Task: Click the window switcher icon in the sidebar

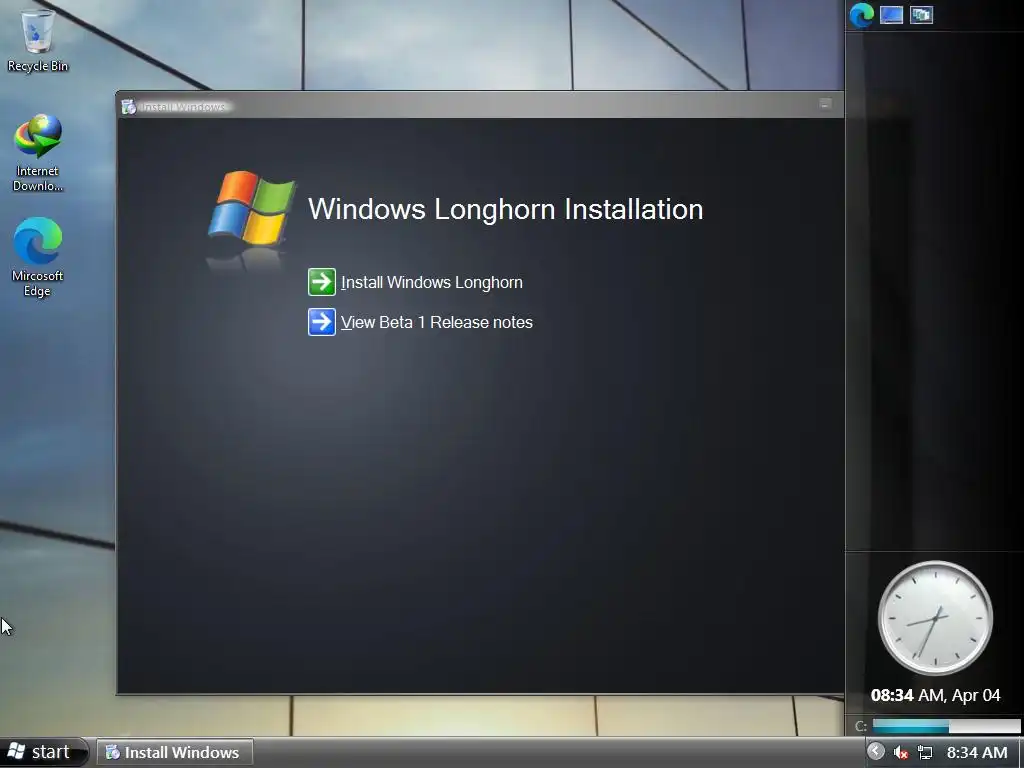Action: [x=921, y=15]
